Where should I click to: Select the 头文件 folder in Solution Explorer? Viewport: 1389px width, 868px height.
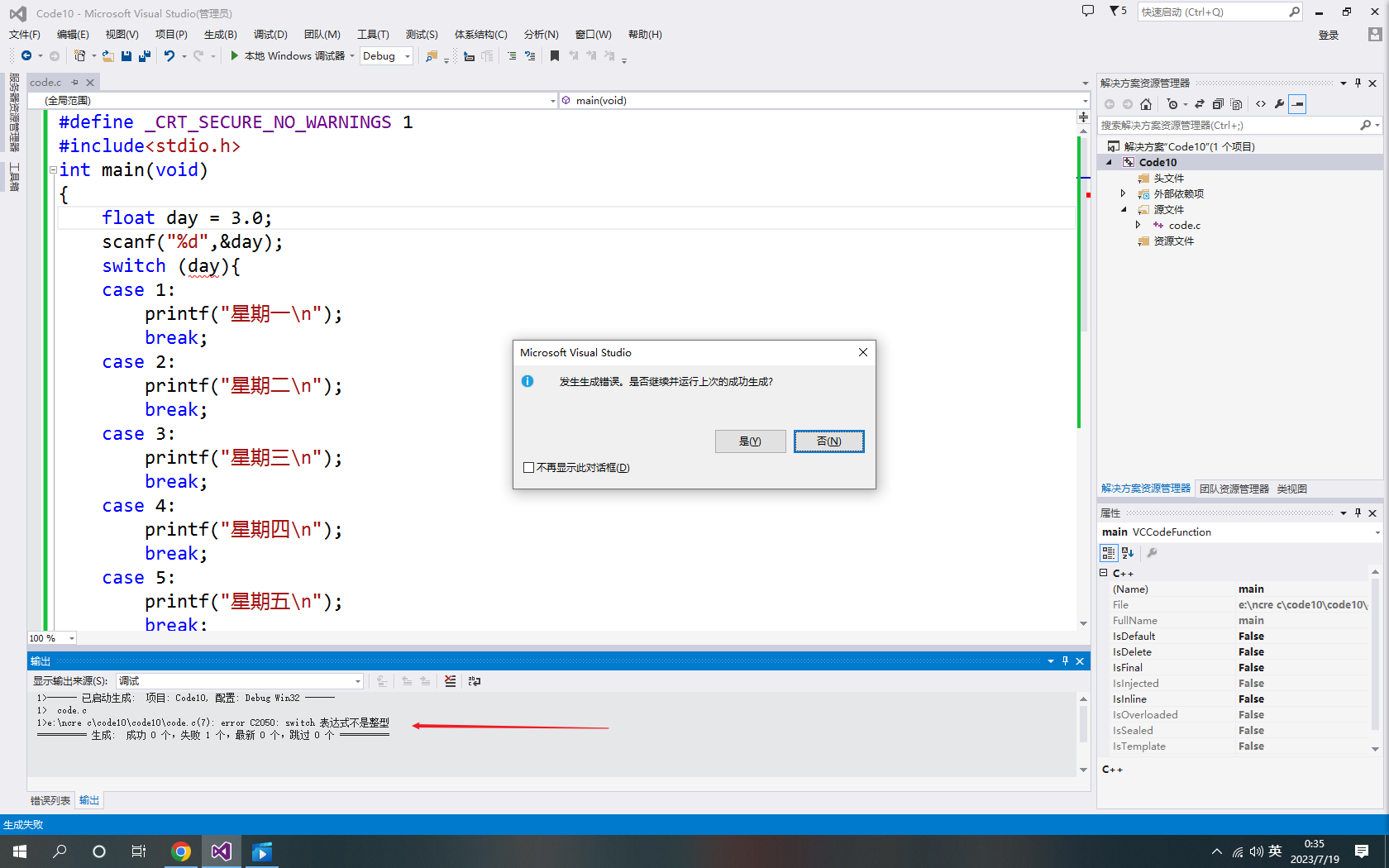coord(1168,179)
